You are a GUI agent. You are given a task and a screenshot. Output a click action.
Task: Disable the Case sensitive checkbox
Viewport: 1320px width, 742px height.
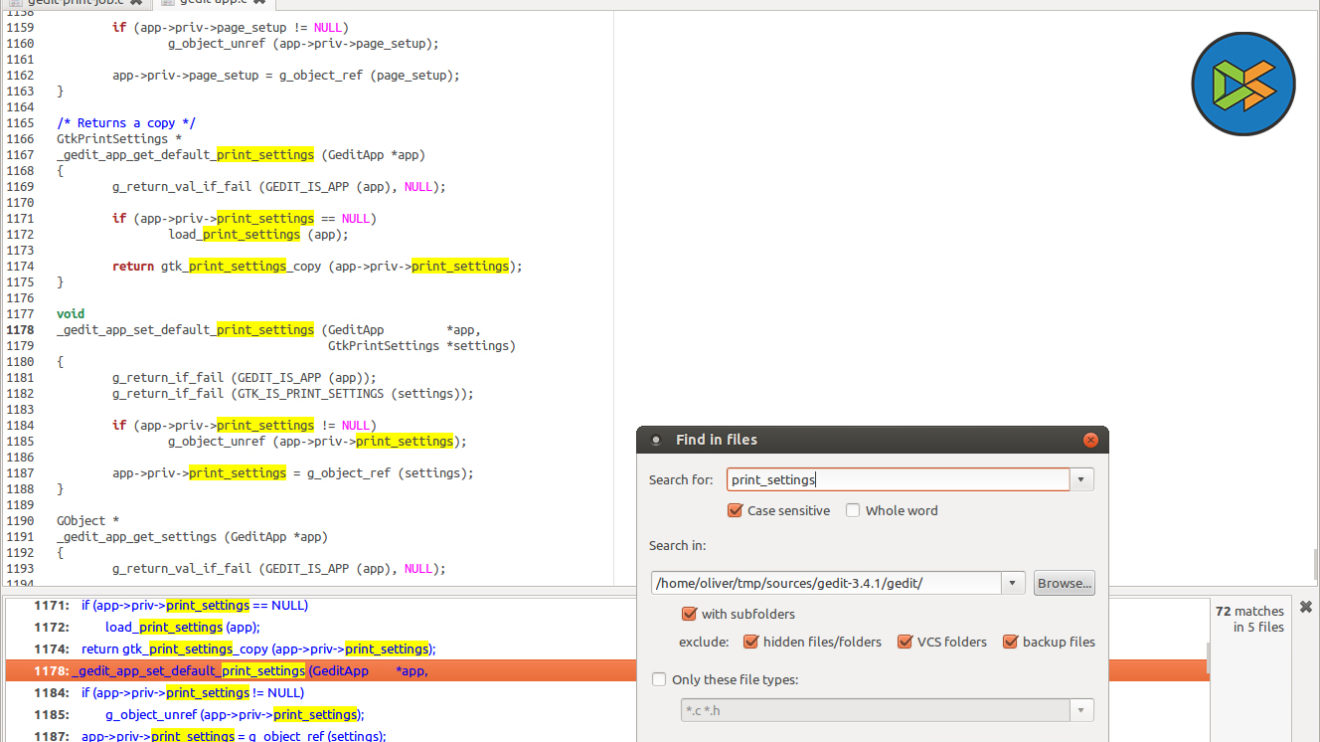pos(736,511)
